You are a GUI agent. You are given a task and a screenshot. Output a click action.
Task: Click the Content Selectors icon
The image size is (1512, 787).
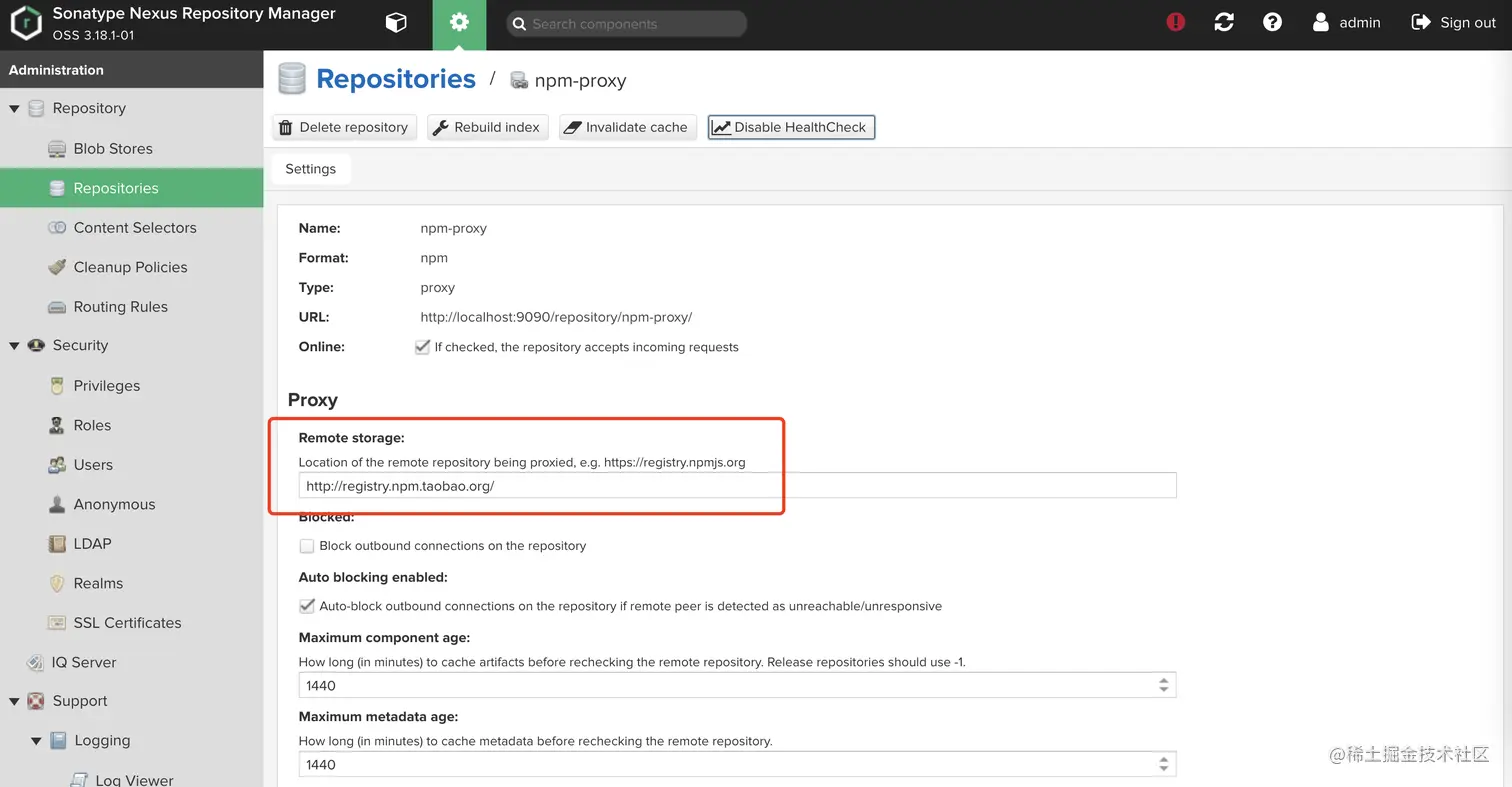click(57, 228)
